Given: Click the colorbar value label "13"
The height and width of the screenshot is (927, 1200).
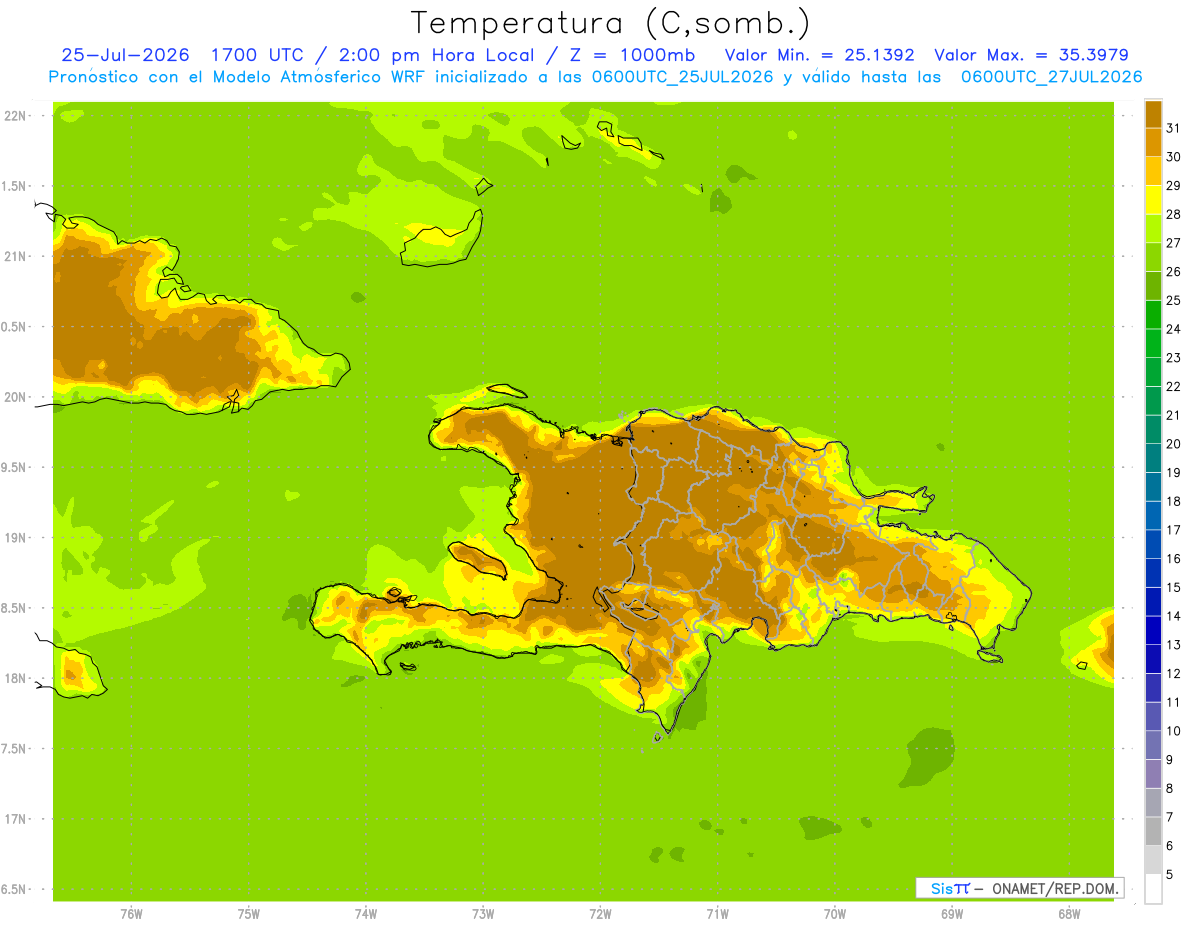Looking at the screenshot, I should [1174, 645].
